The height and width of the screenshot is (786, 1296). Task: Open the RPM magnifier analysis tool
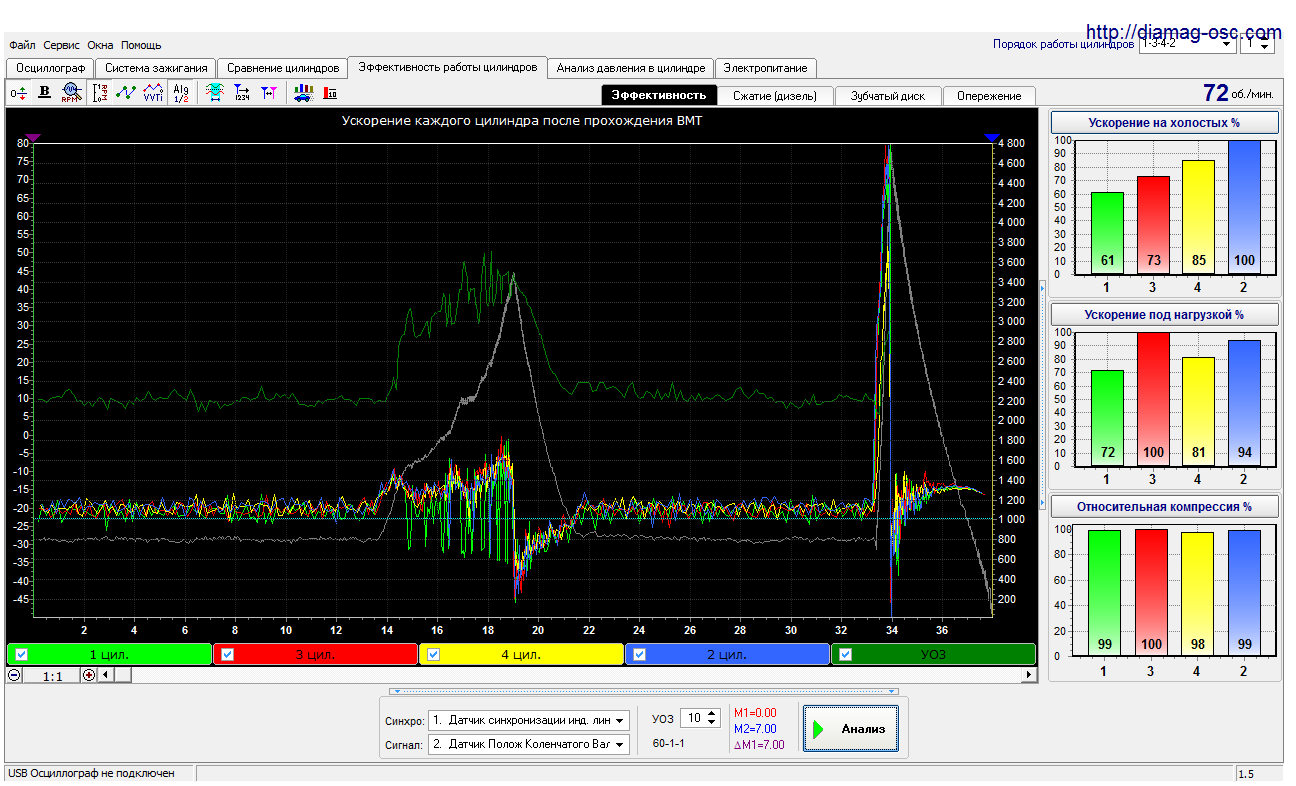pyautogui.click(x=71, y=93)
